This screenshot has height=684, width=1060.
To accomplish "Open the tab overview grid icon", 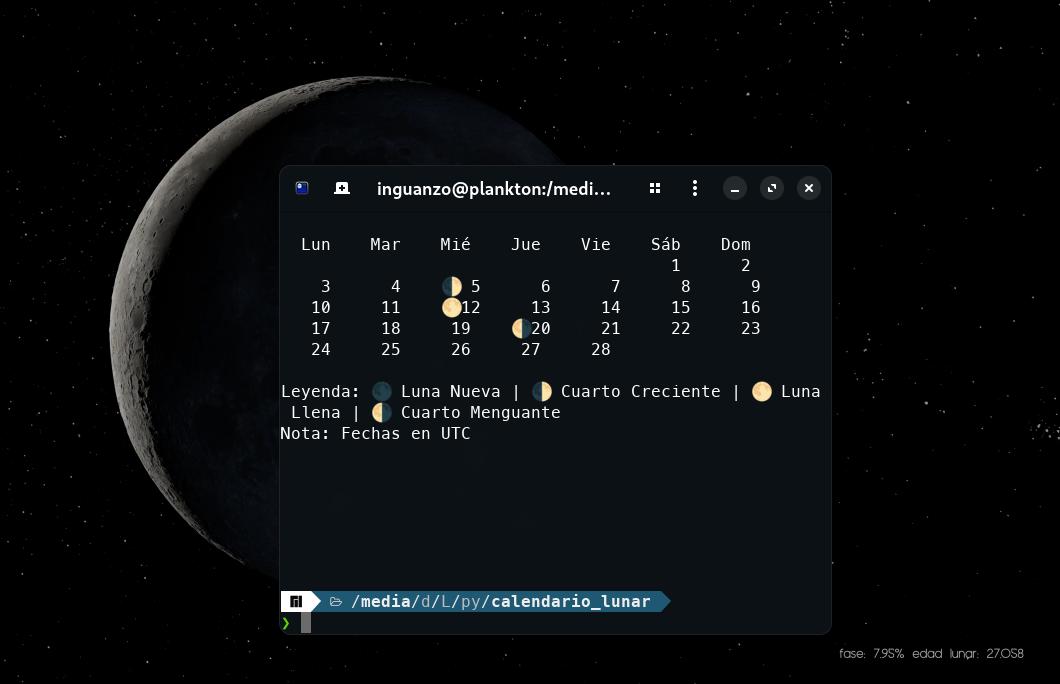I will click(x=655, y=188).
